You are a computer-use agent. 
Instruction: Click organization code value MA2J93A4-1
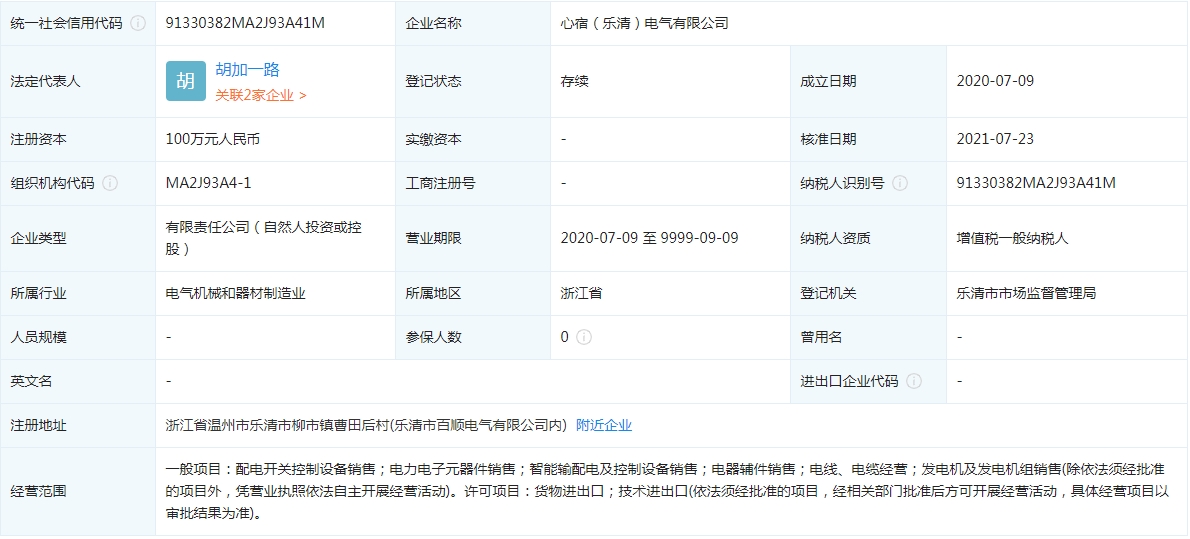click(x=208, y=183)
